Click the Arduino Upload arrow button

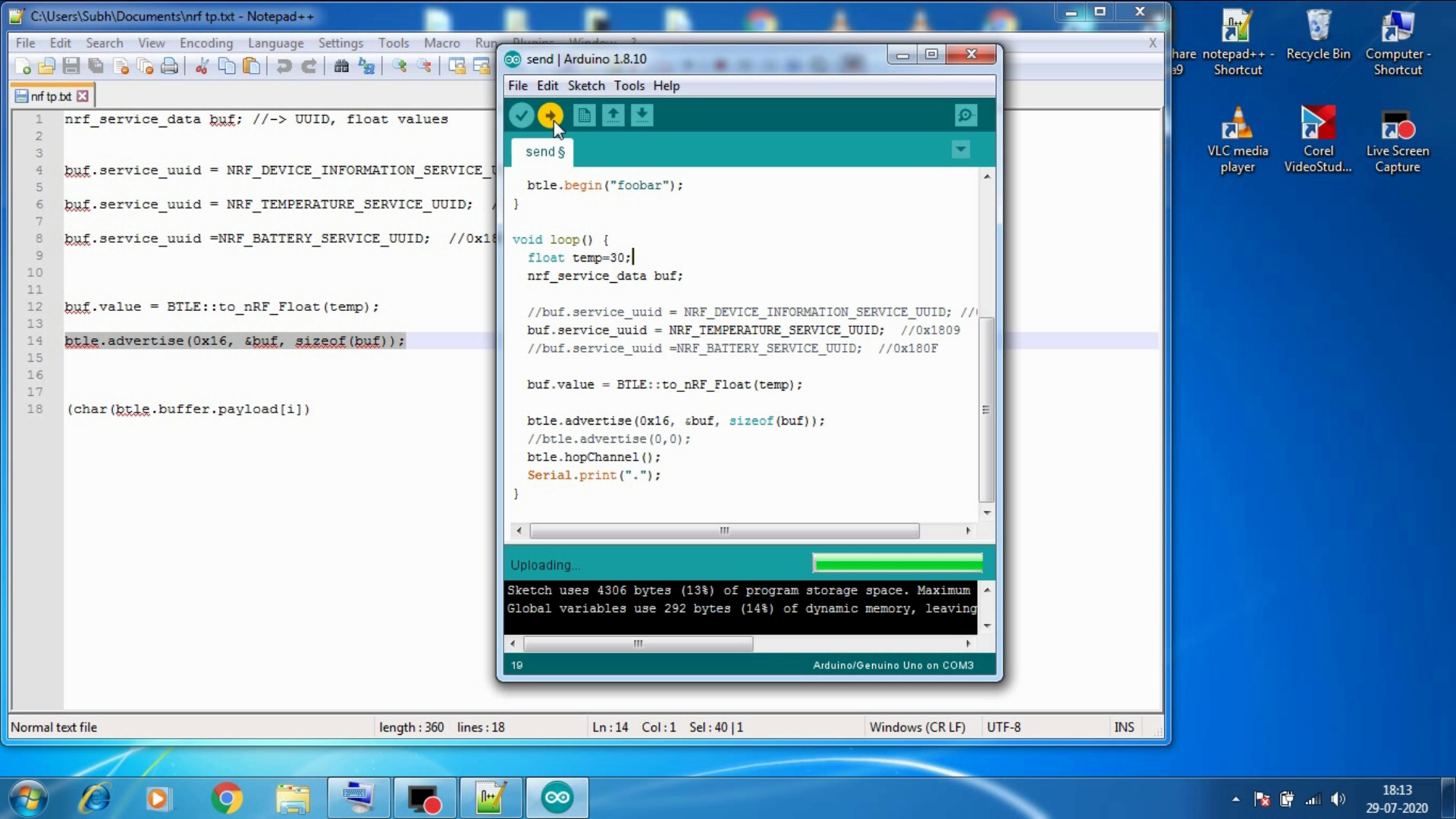coord(551,115)
